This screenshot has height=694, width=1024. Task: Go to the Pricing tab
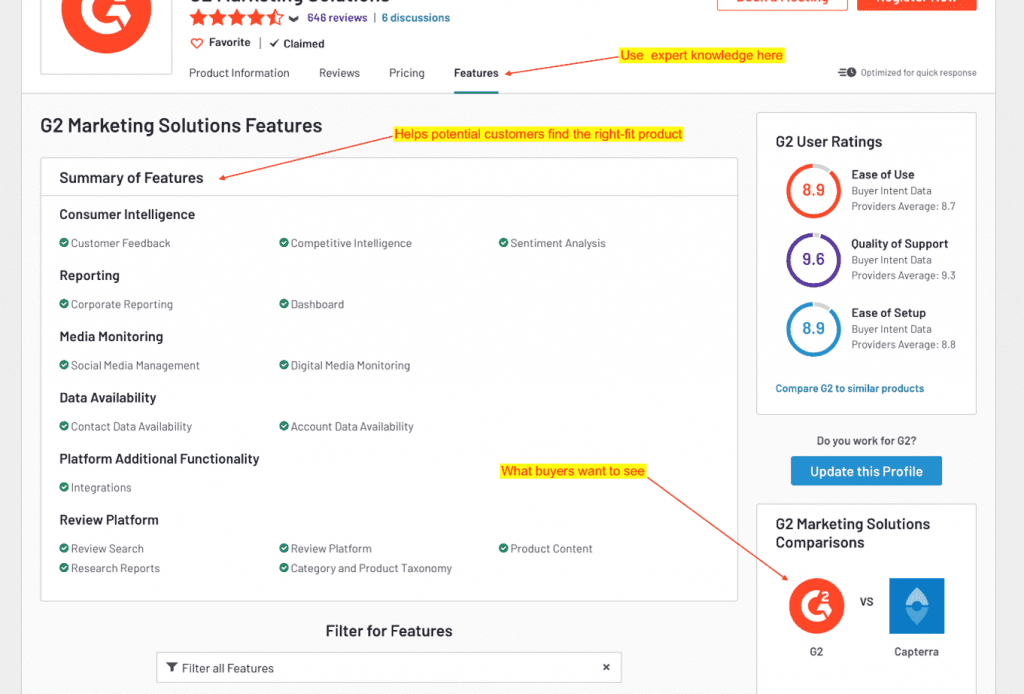pos(407,73)
